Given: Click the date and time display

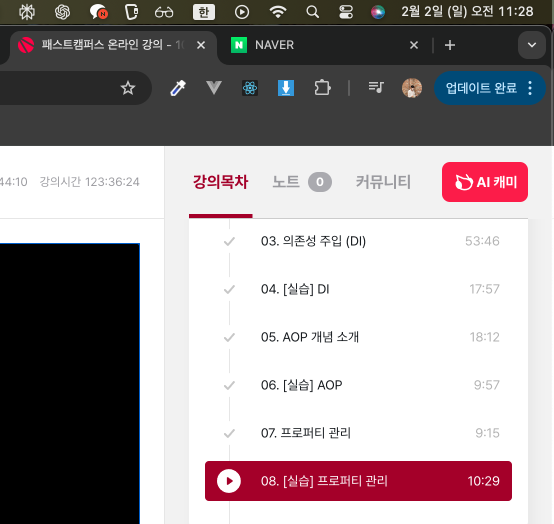Looking at the screenshot, I should (467, 12).
